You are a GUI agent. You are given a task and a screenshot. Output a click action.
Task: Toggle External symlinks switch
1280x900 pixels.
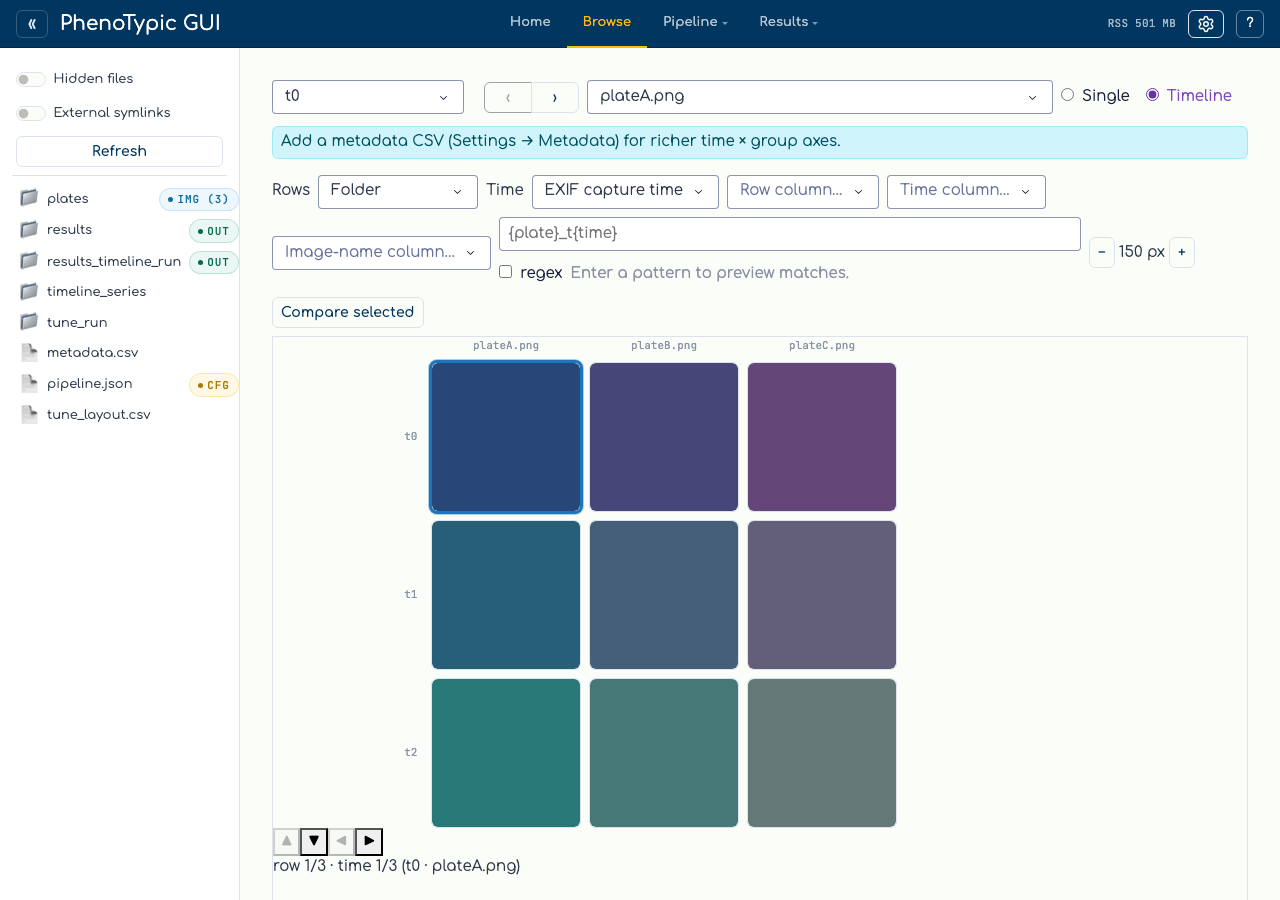31,113
